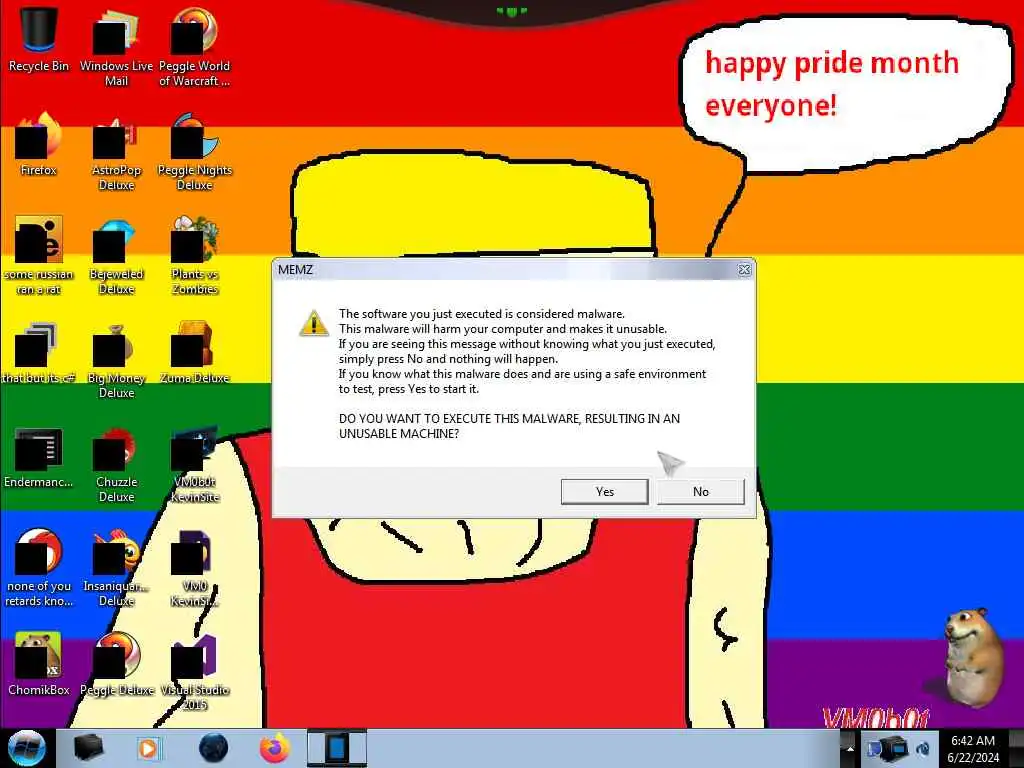Click the blue swirl tray icon

point(923,749)
